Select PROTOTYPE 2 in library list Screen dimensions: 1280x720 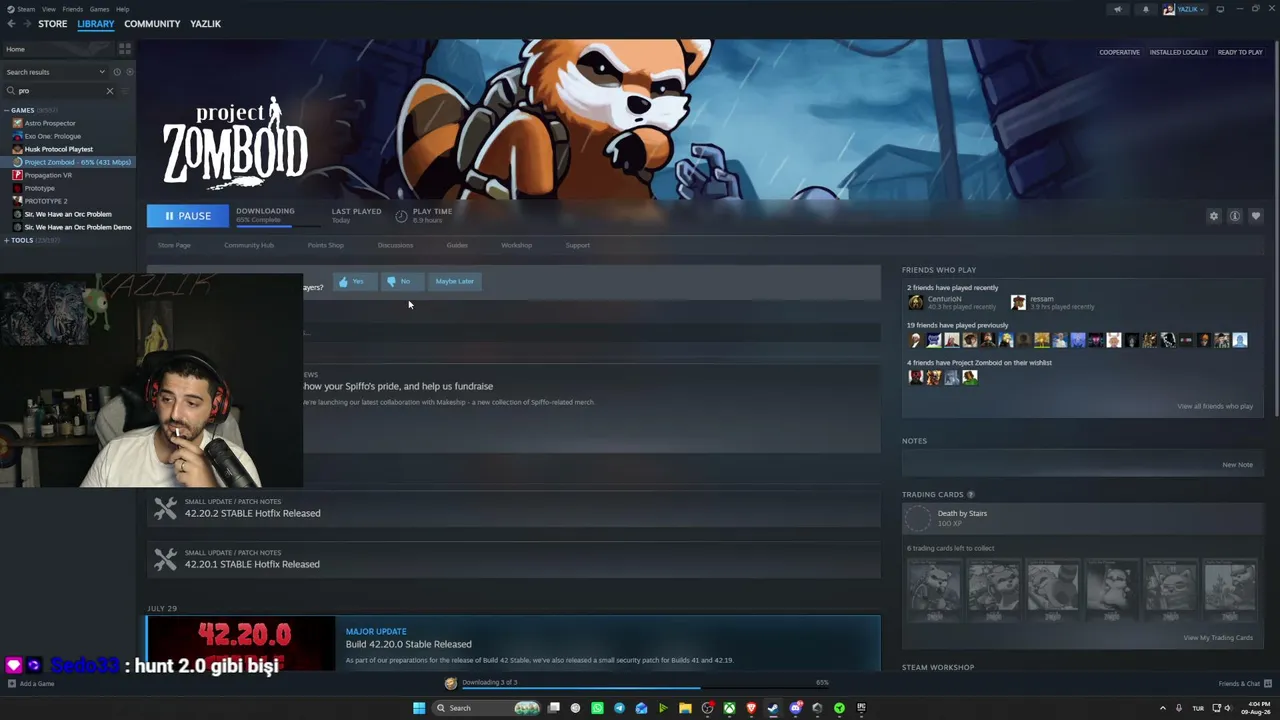click(46, 201)
